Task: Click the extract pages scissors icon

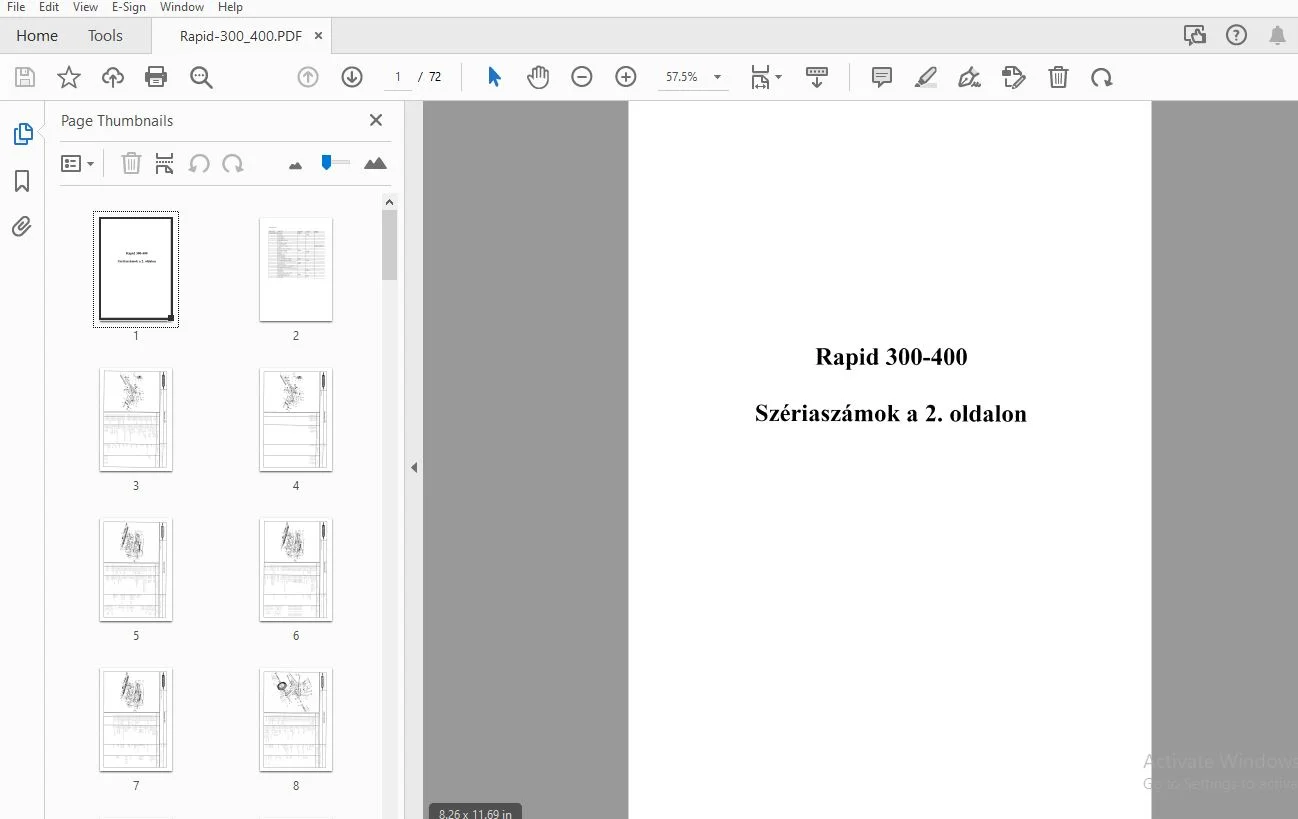Action: coord(165,164)
